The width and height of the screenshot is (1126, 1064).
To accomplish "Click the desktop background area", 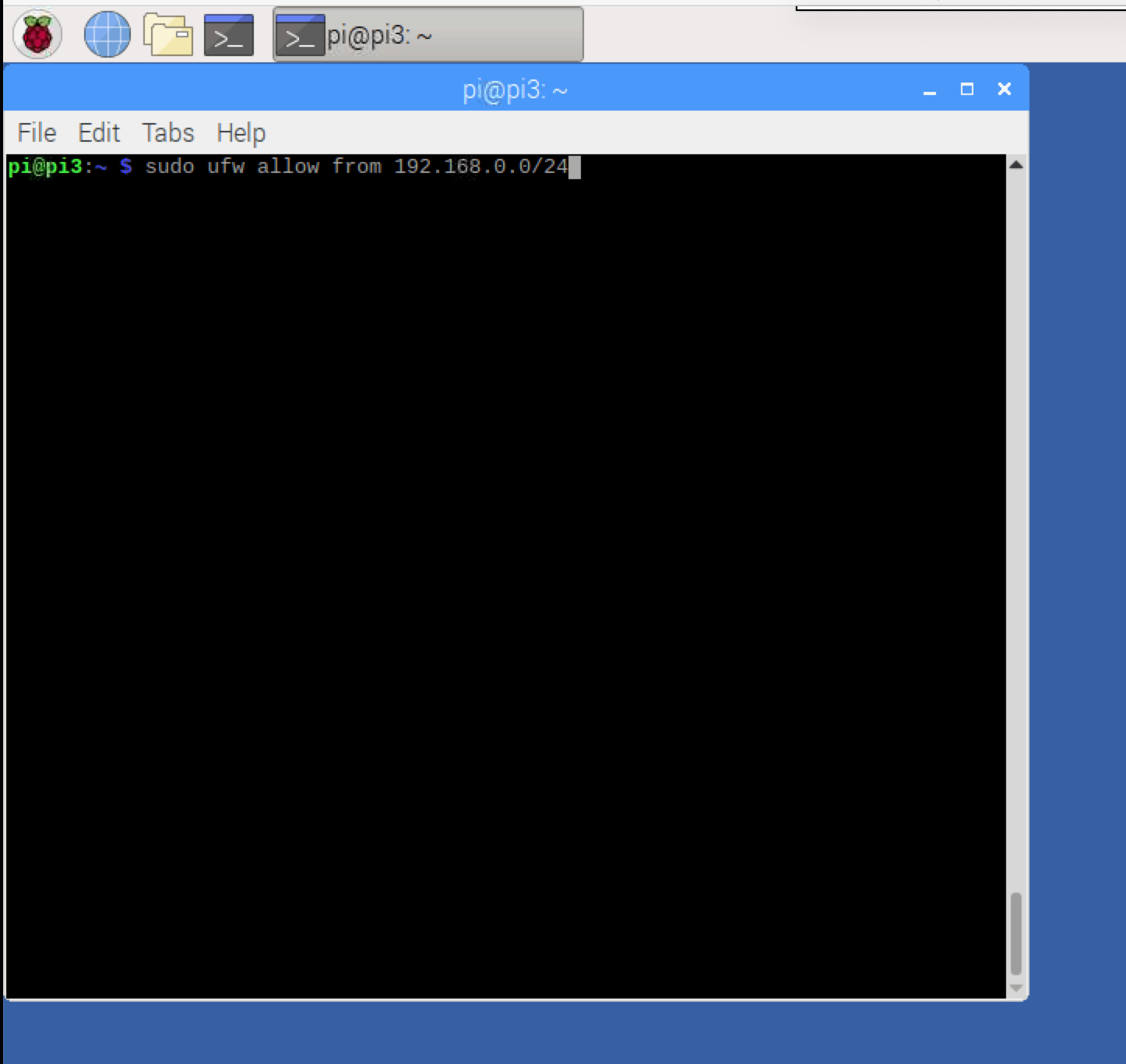I will pos(1082,545).
